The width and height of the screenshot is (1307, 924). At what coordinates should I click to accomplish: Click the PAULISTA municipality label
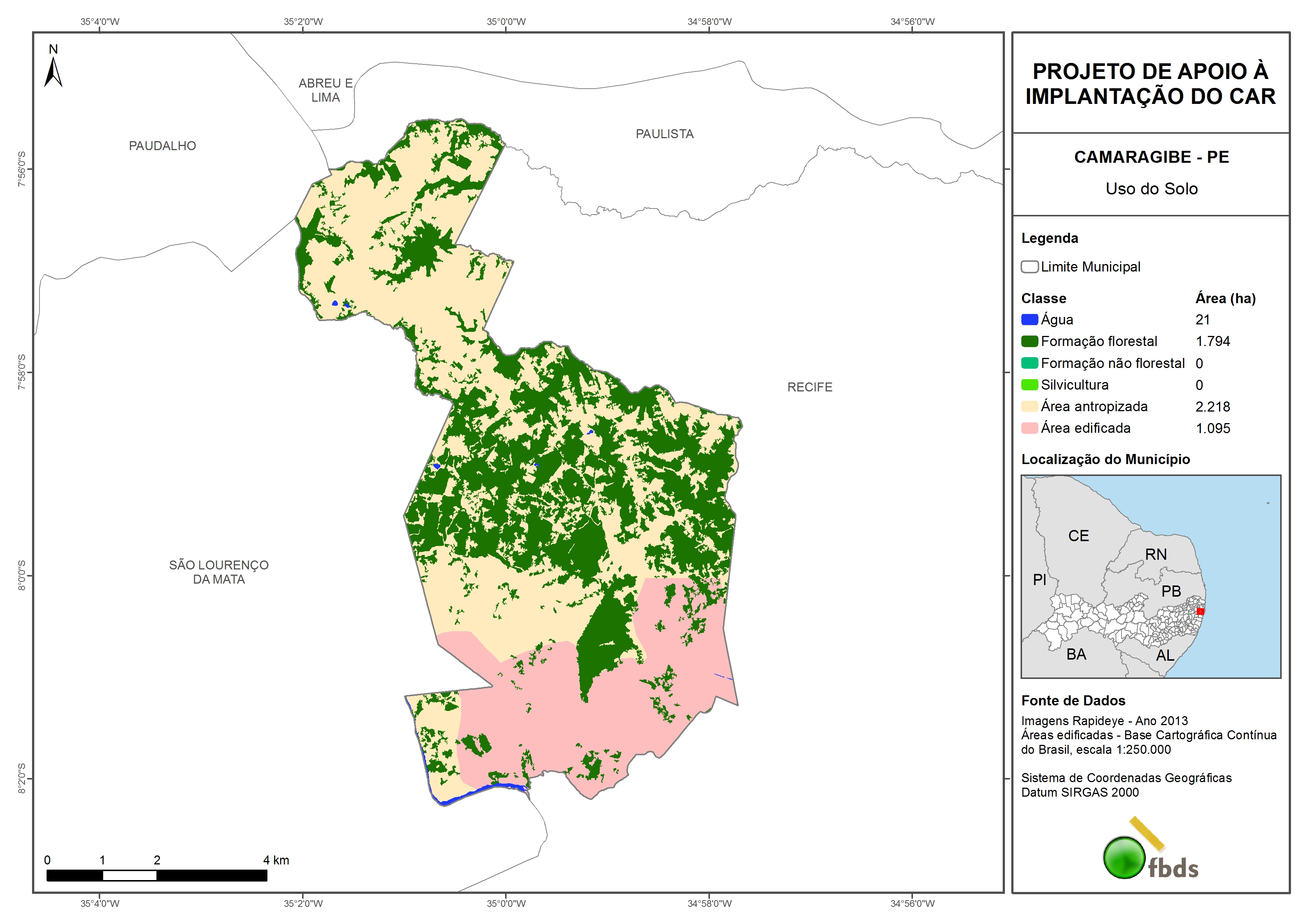(x=664, y=134)
